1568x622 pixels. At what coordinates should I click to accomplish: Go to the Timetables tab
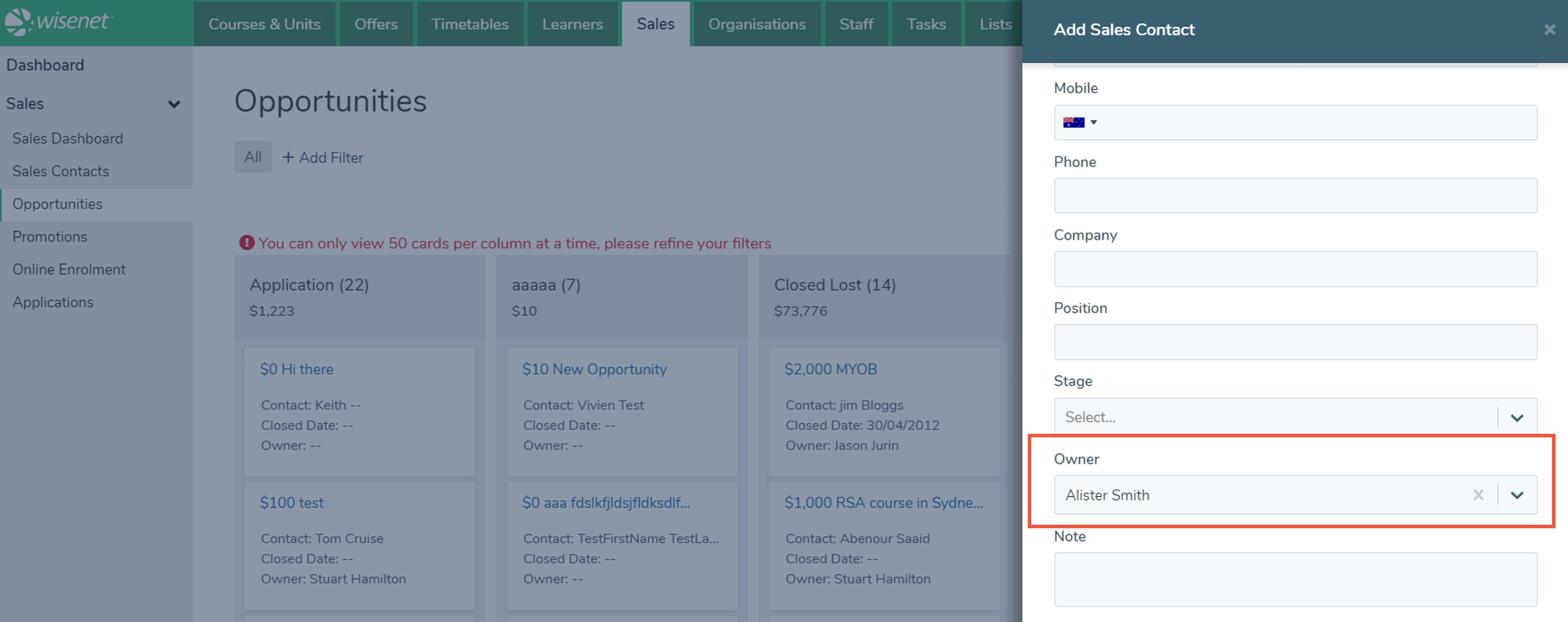[x=470, y=24]
